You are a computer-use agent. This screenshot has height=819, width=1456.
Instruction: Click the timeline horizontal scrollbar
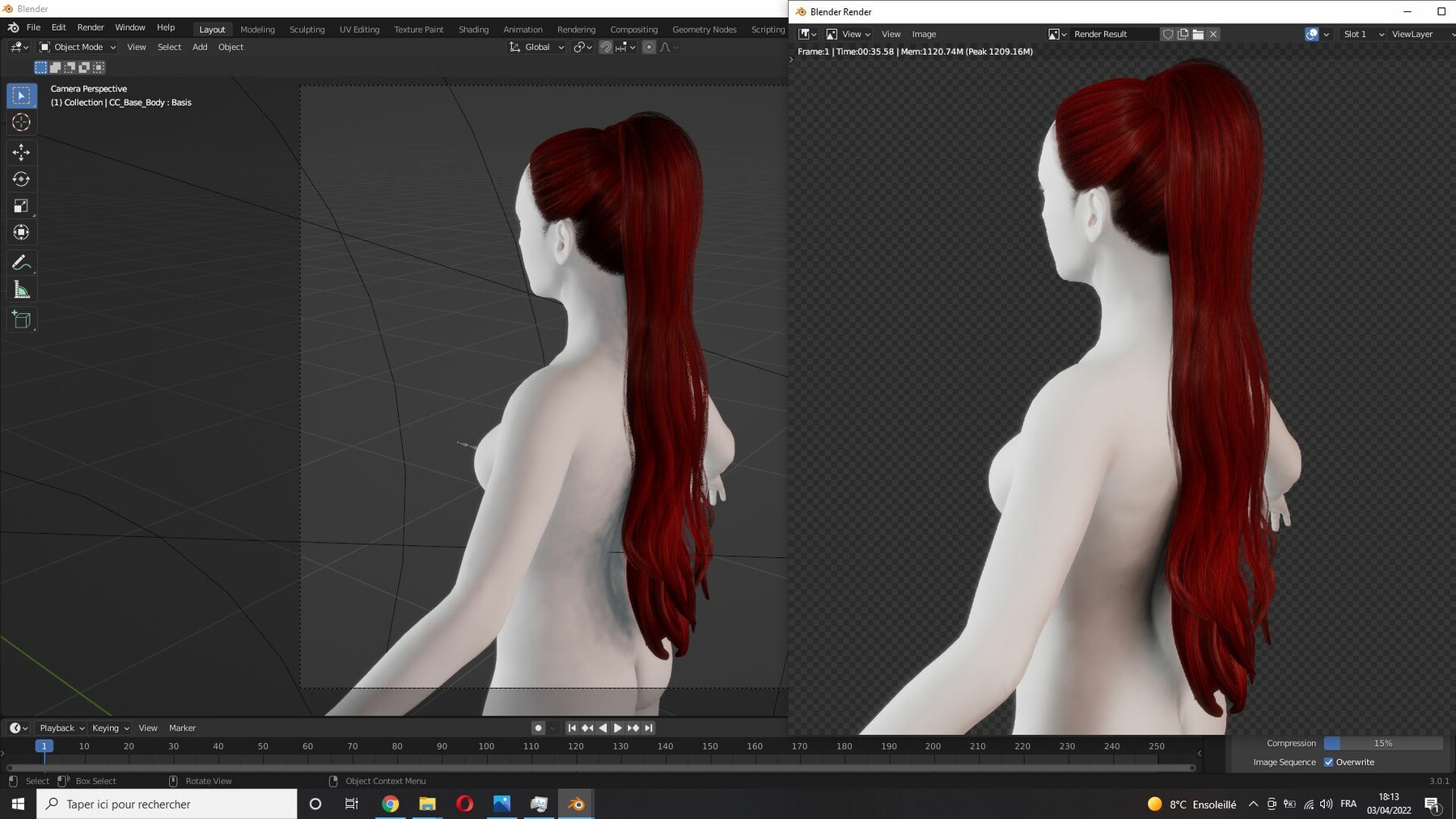click(x=601, y=767)
